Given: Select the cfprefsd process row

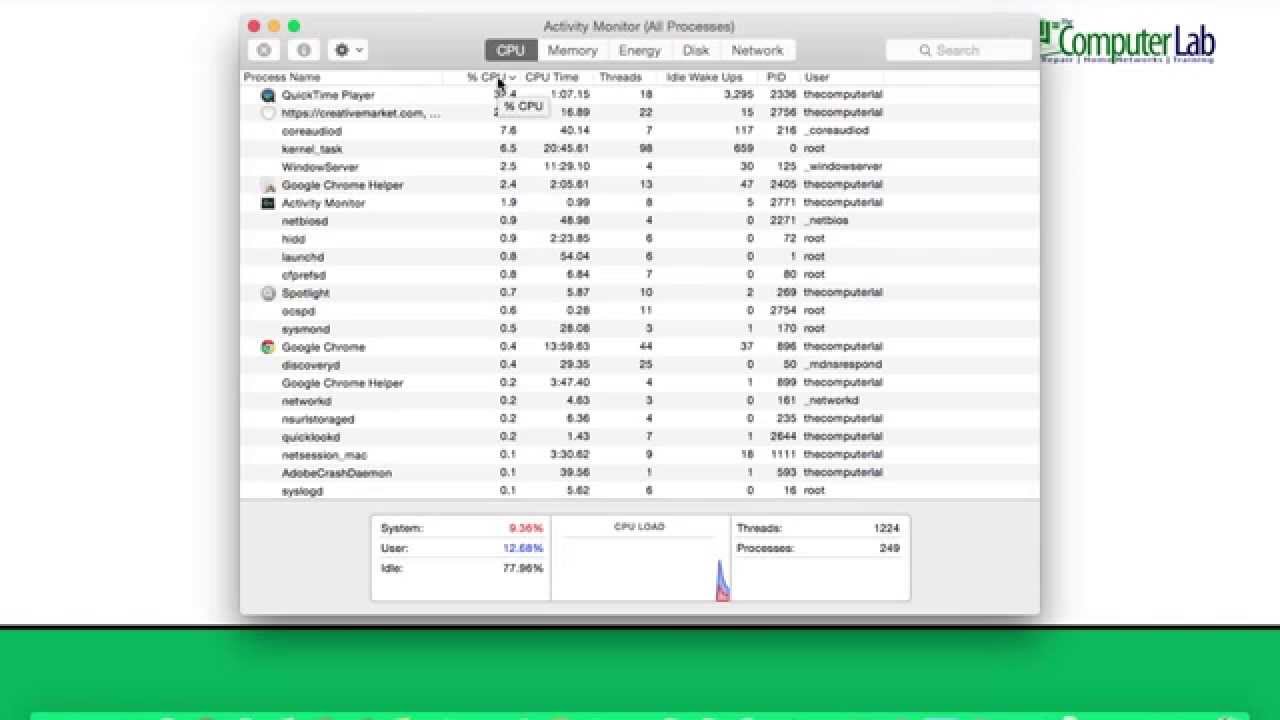Looking at the screenshot, I should pos(640,275).
